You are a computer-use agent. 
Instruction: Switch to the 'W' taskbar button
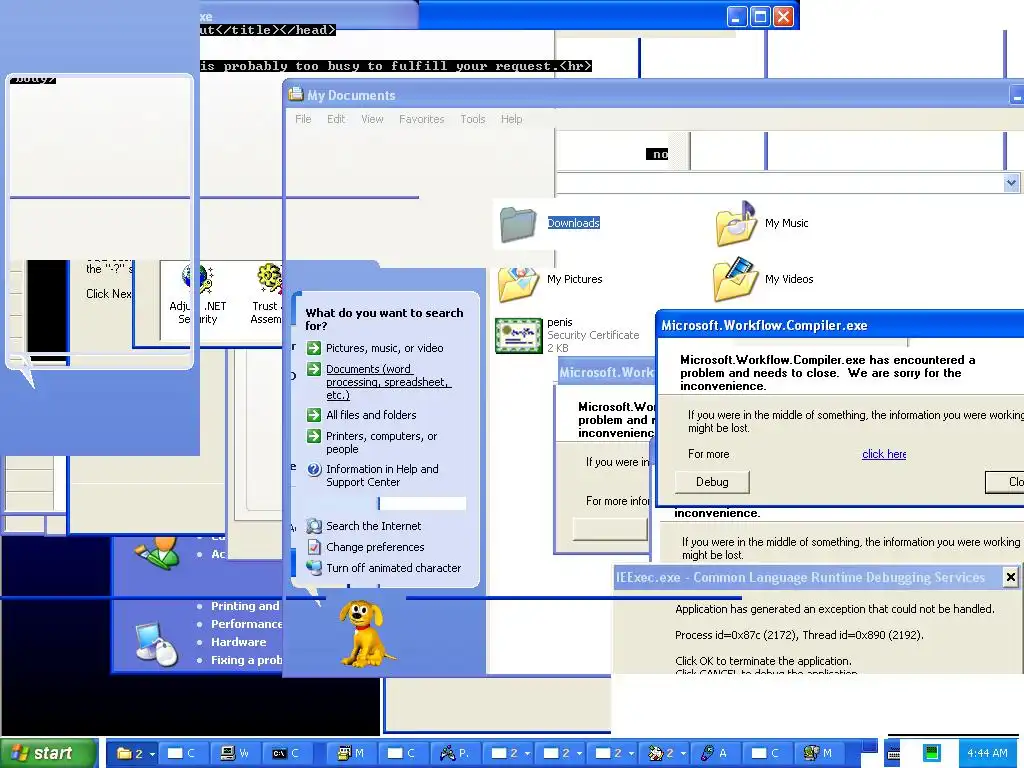coord(234,753)
